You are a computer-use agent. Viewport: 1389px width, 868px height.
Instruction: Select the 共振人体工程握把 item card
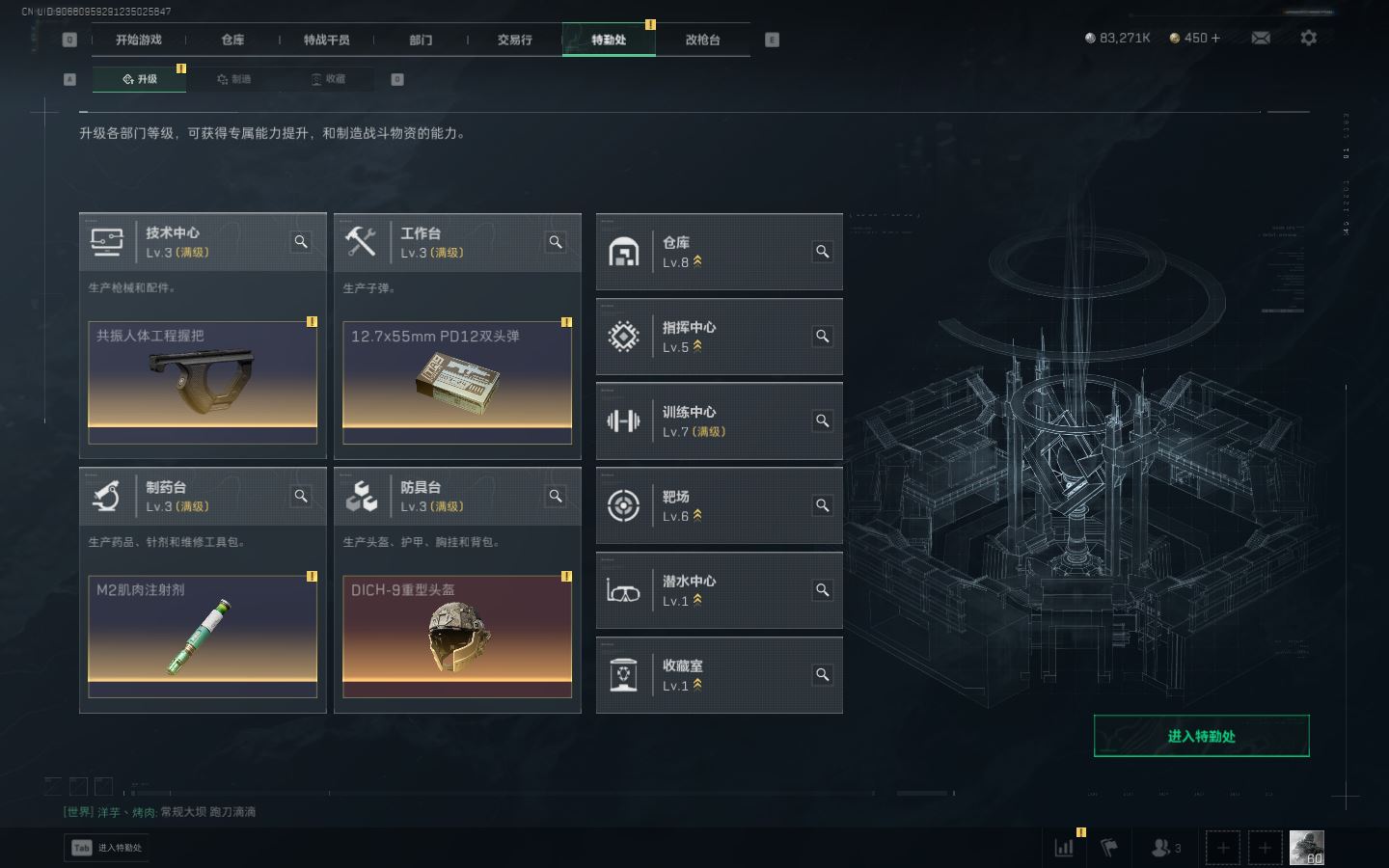pyautogui.click(x=203, y=382)
